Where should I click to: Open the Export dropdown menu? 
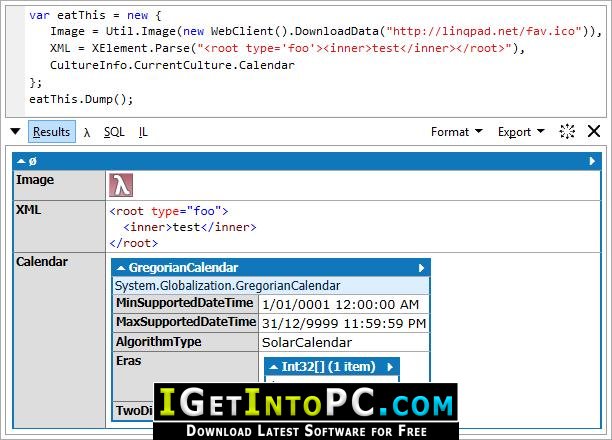[x=521, y=132]
